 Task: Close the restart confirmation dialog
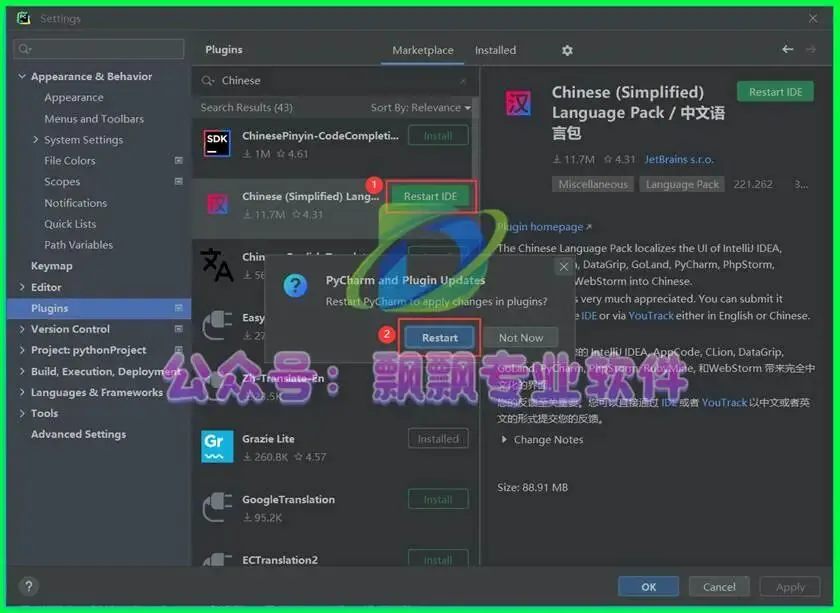point(564,266)
